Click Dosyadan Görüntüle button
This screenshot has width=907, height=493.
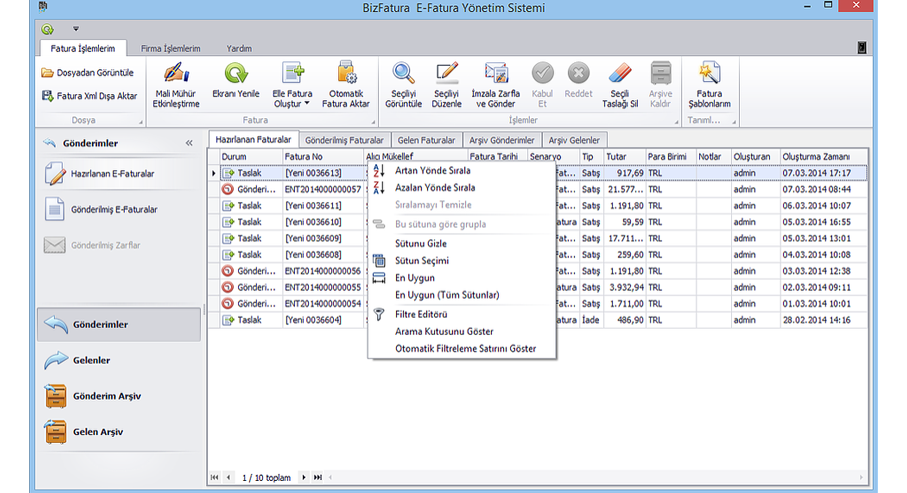click(88, 73)
